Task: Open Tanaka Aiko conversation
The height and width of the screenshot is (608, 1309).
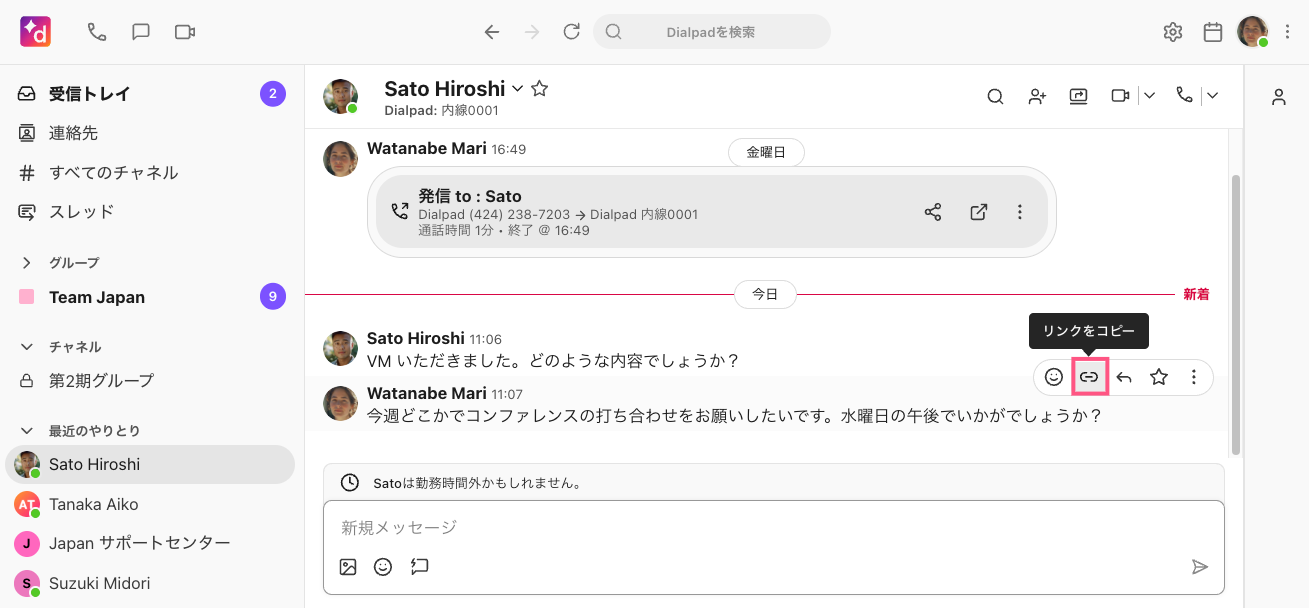Action: (150, 504)
